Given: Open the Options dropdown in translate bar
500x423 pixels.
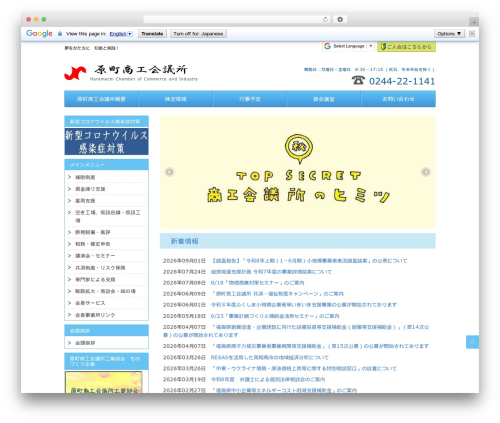Looking at the screenshot, I should 449,34.
